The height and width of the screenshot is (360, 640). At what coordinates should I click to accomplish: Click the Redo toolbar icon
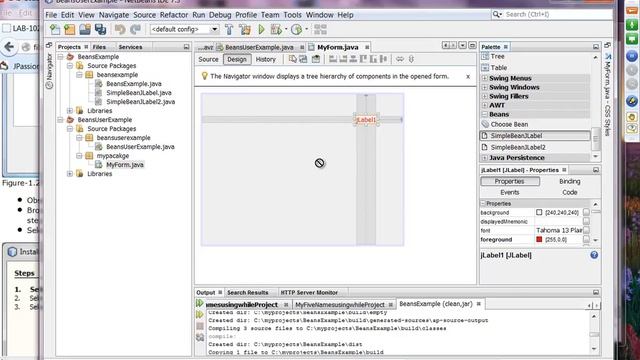click(135, 29)
